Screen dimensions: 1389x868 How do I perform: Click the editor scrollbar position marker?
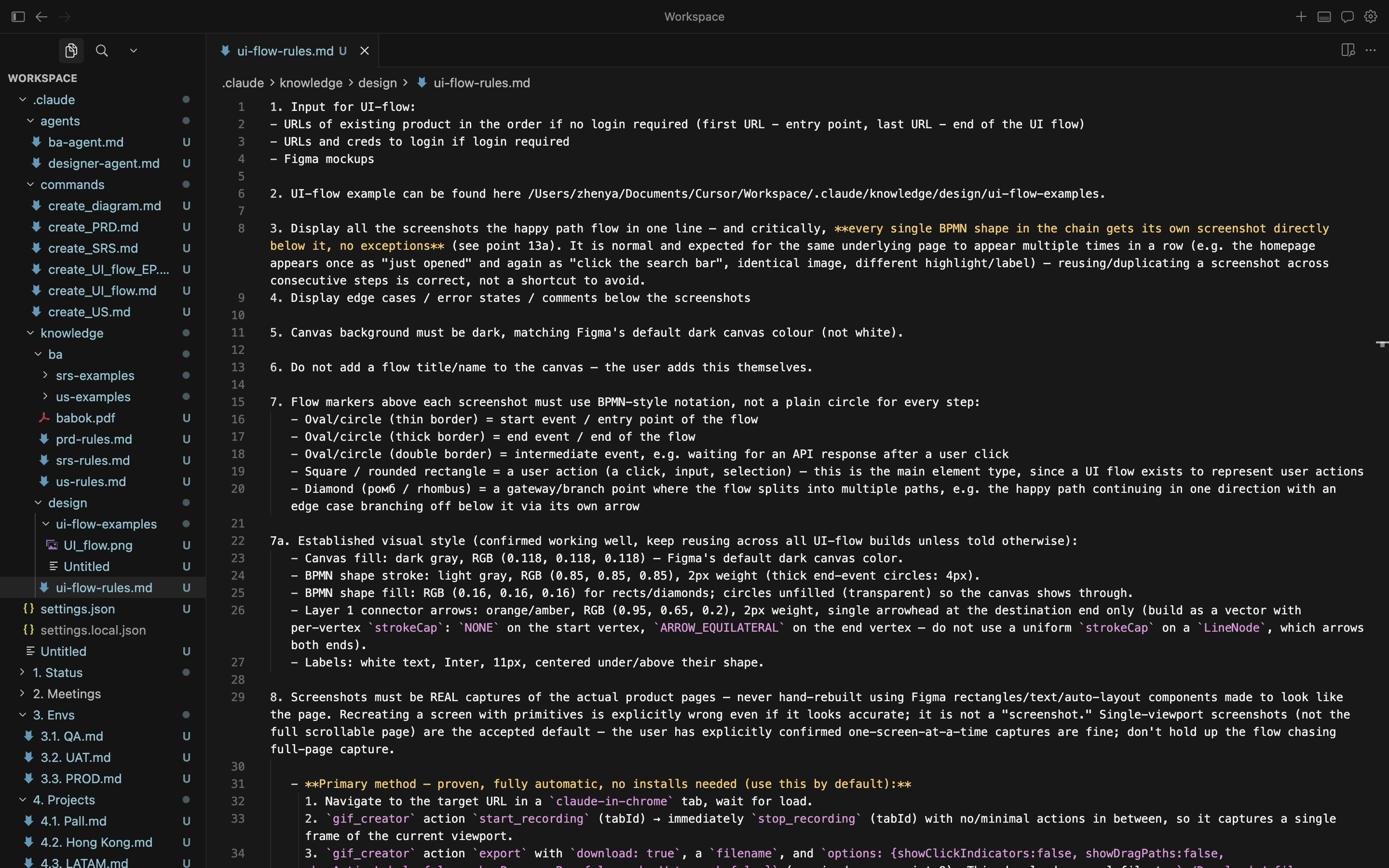click(x=1382, y=344)
